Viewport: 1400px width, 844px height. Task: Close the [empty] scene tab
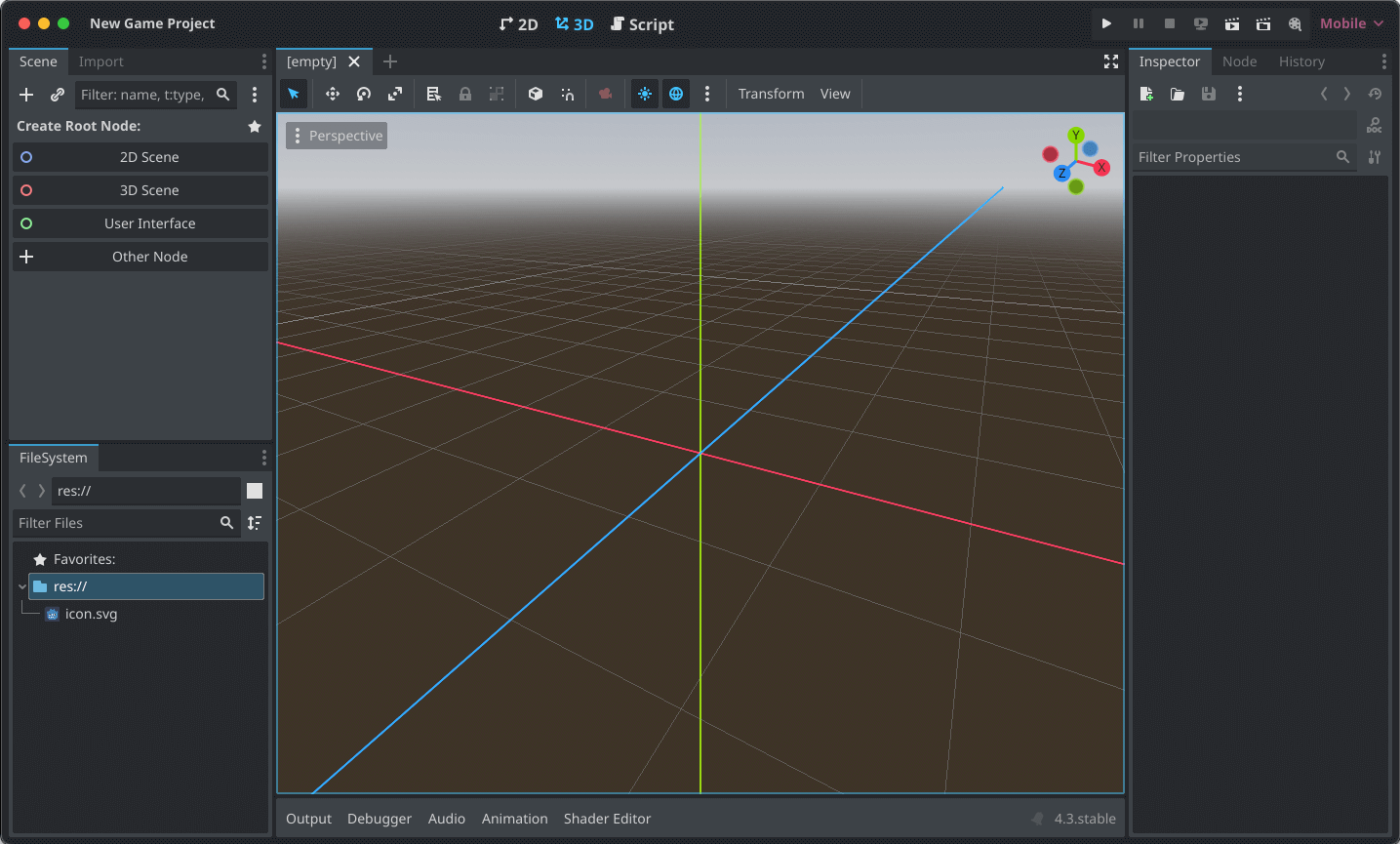pyautogui.click(x=354, y=61)
